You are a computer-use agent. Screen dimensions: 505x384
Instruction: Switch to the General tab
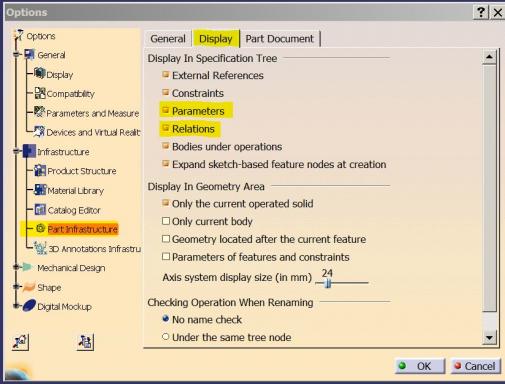(168, 39)
